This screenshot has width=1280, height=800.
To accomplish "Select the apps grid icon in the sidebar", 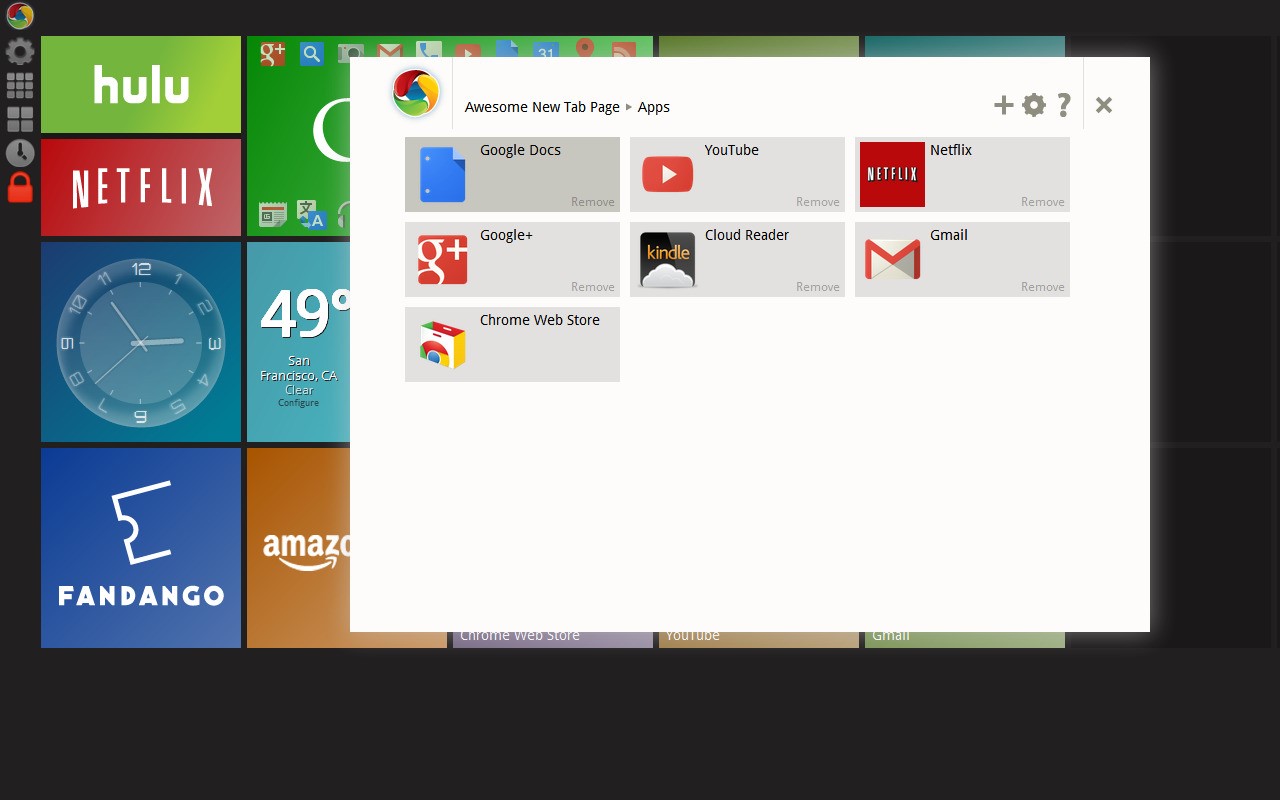I will click(x=20, y=84).
